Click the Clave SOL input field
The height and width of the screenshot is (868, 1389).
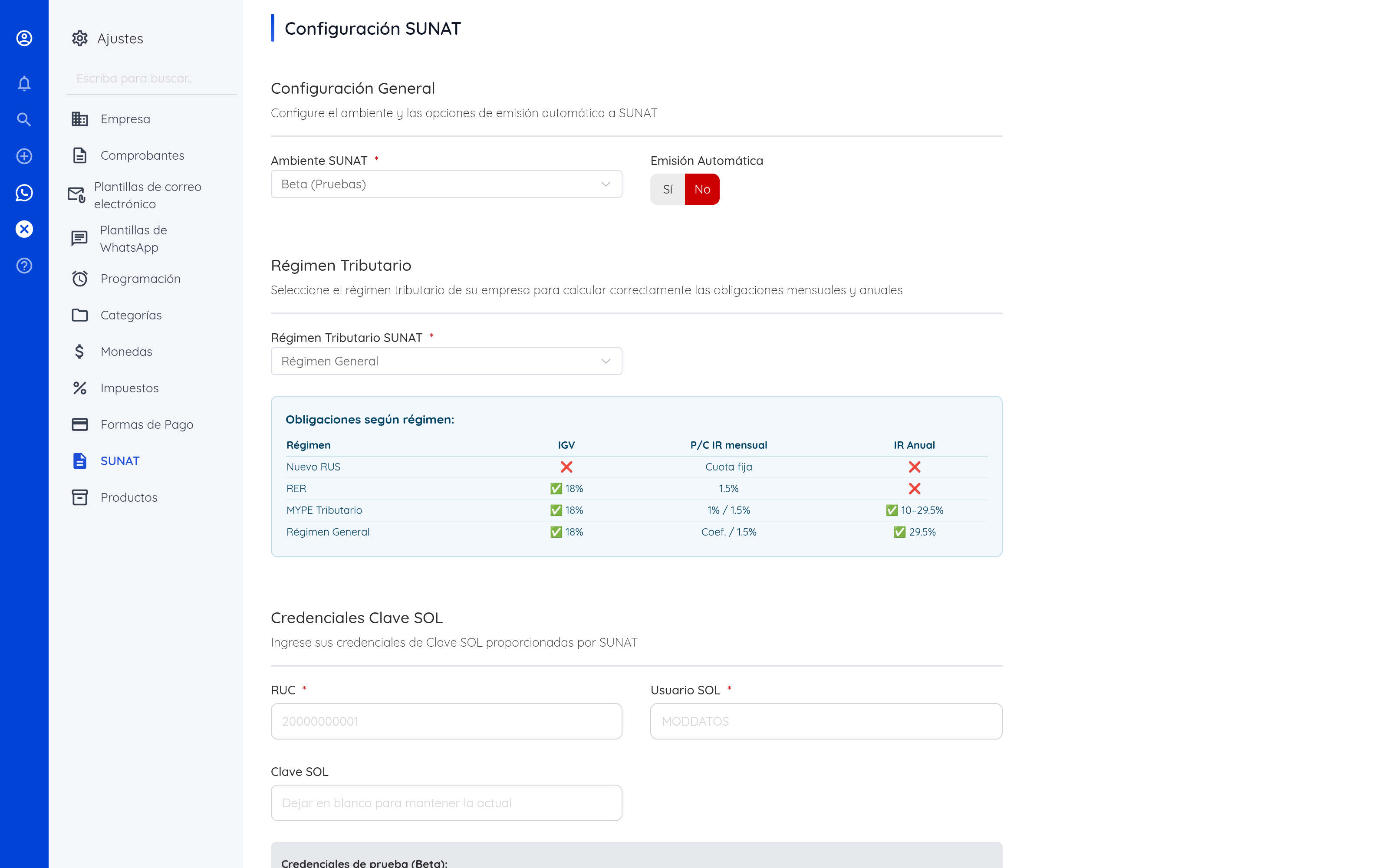[447, 802]
